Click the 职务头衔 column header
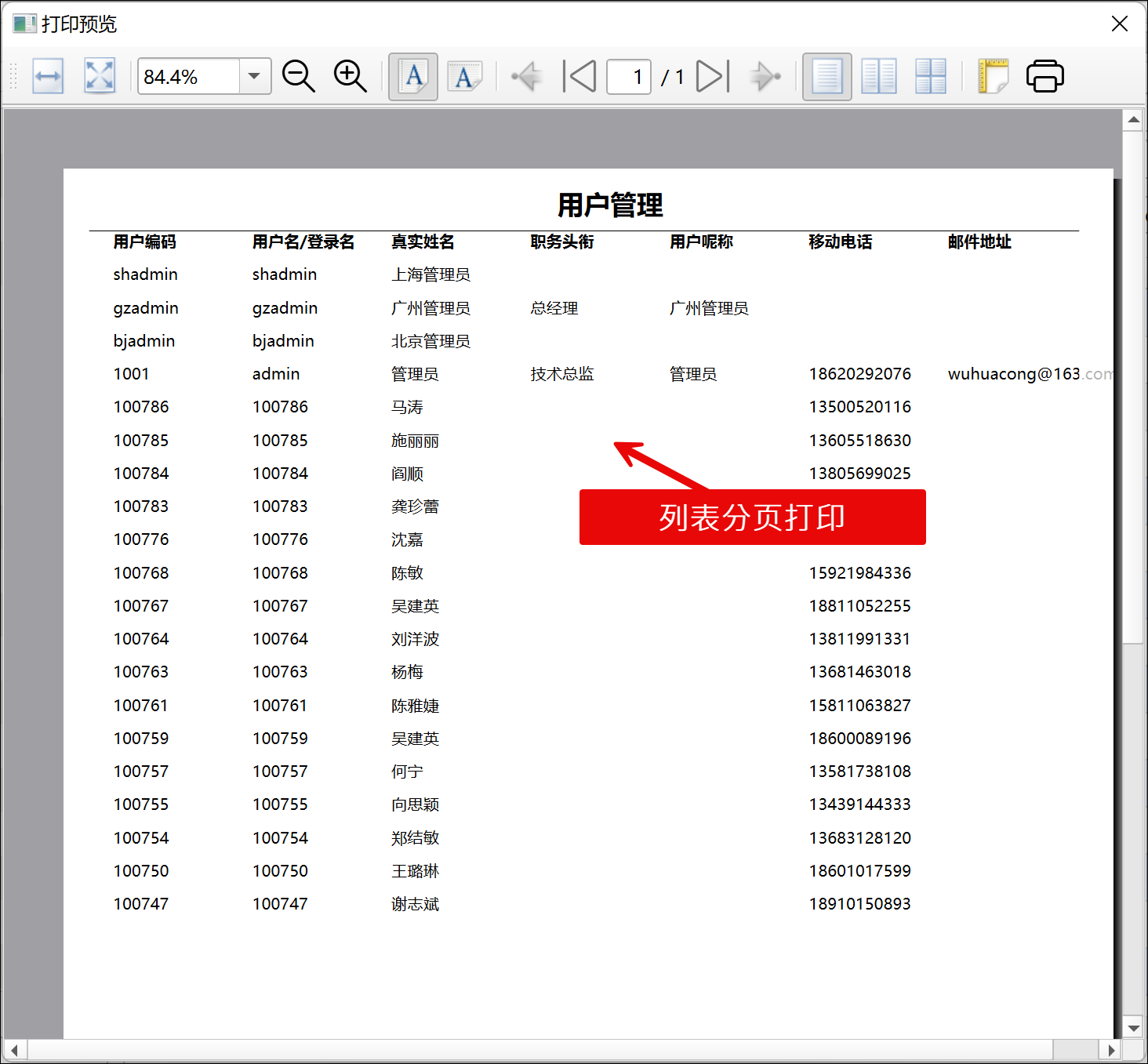 pos(562,241)
